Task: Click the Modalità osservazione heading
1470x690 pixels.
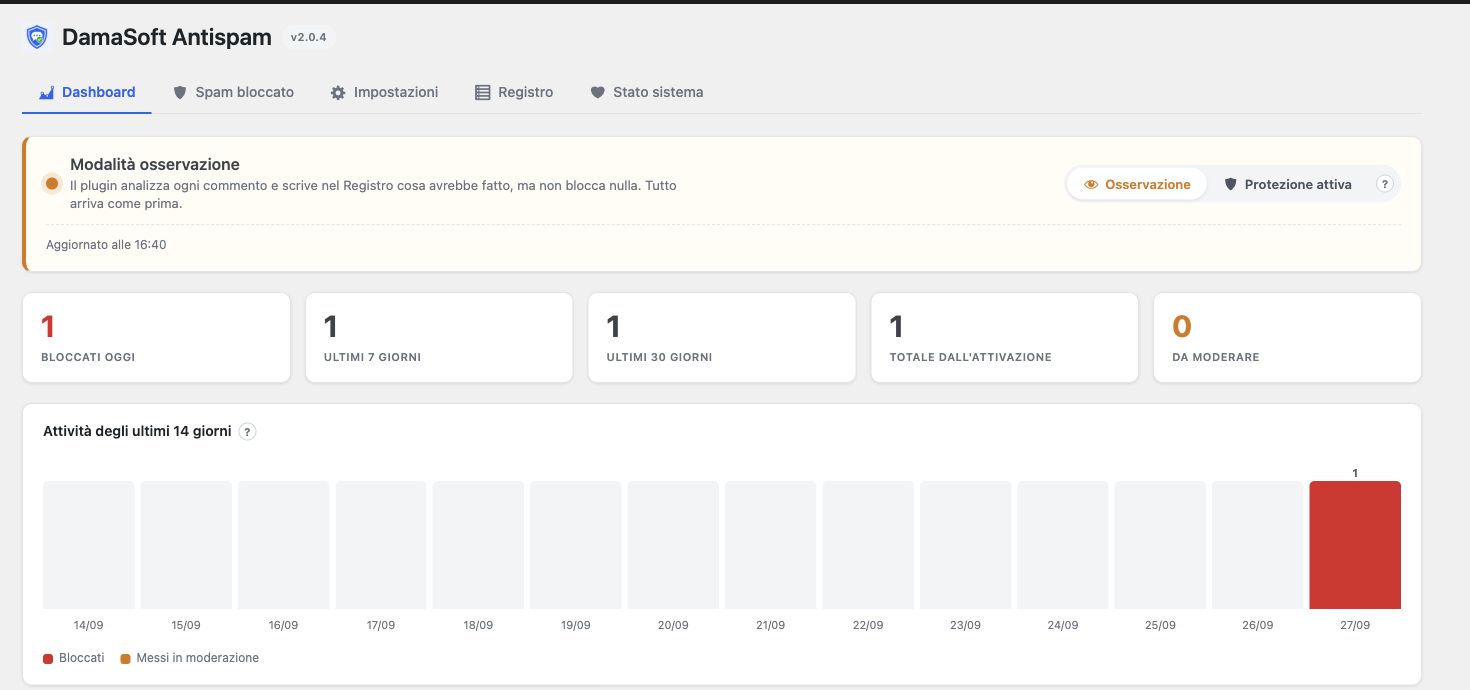Action: [155, 164]
